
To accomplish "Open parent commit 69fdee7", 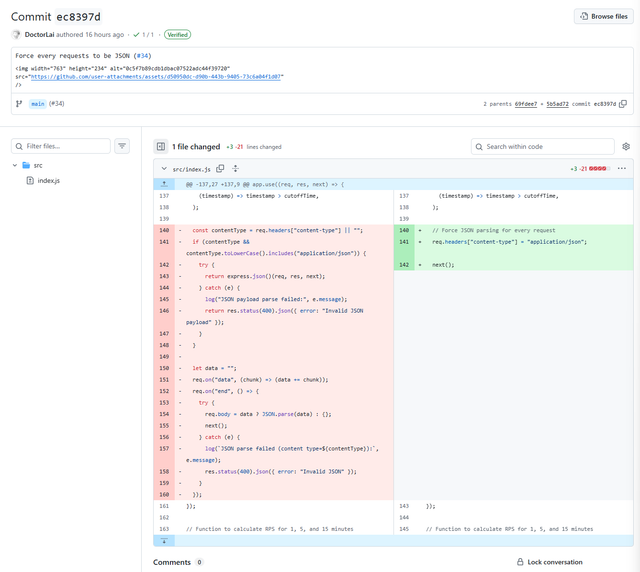I will (x=526, y=104).
